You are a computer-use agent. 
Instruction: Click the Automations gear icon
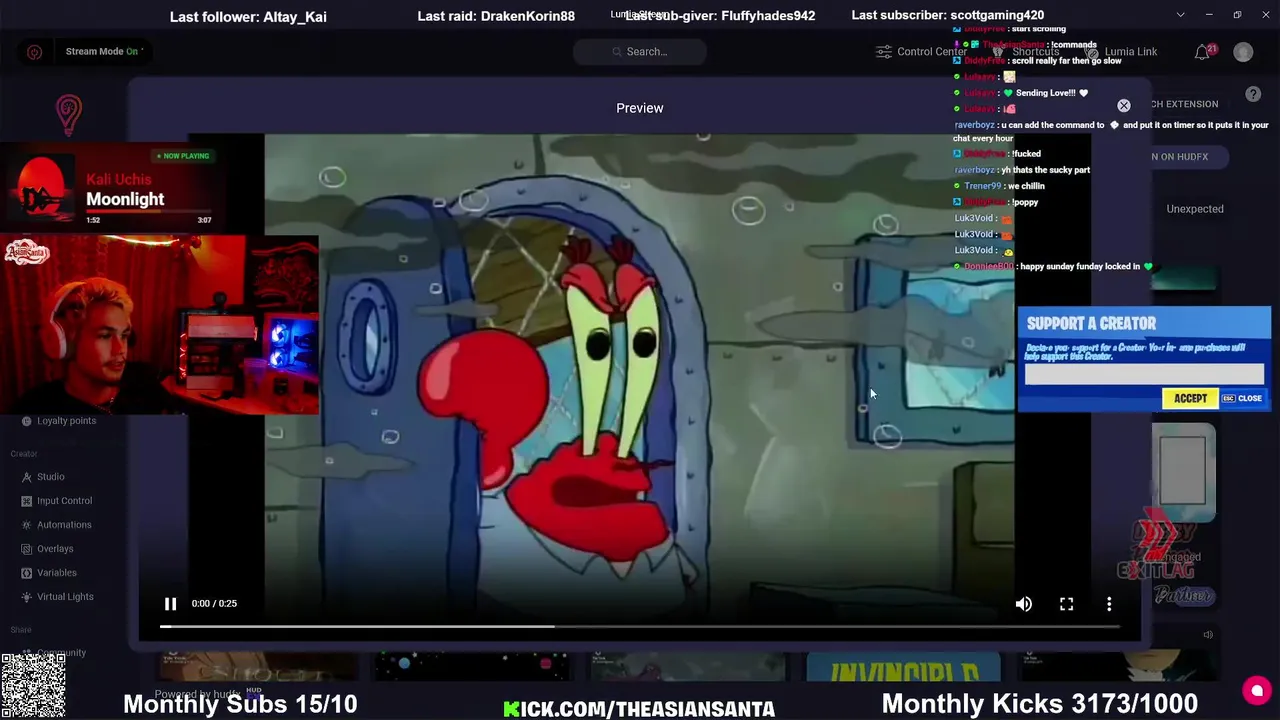coord(27,525)
